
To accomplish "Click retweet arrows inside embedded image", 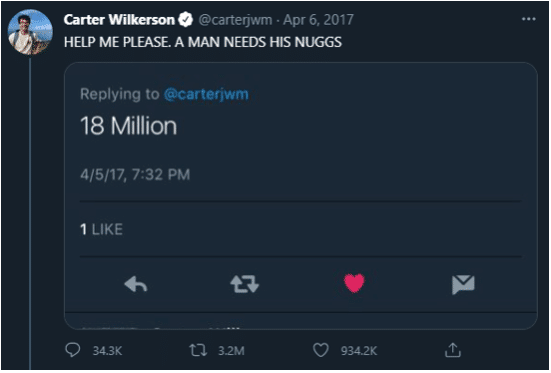I will 245,284.
